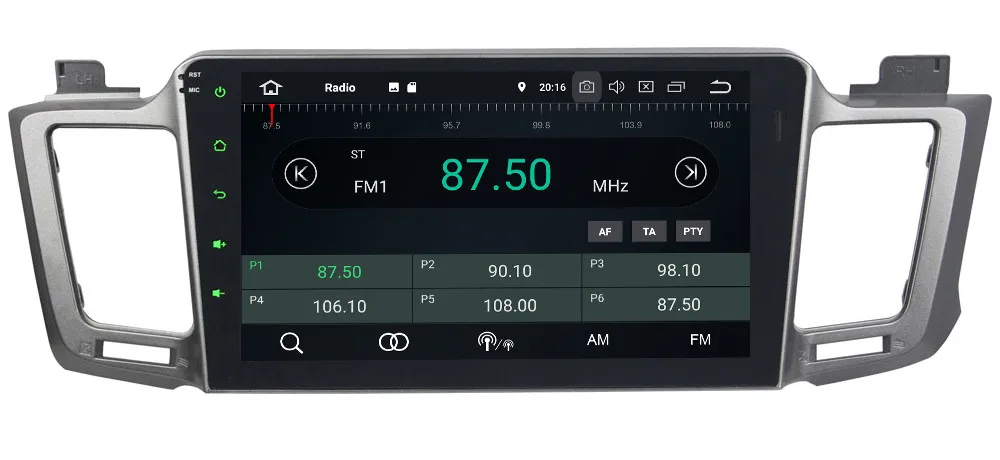The width and height of the screenshot is (1000, 460).
Task: Select preset P6 87.50
Action: [x=666, y=304]
